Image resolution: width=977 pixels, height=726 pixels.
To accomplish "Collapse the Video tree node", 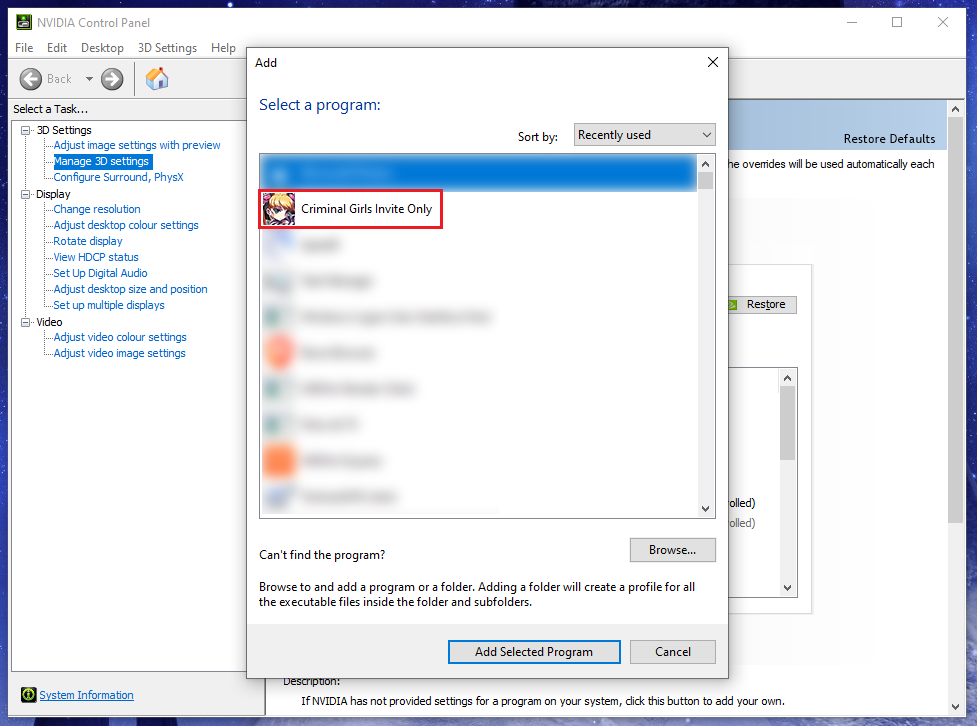I will pyautogui.click(x=26, y=322).
